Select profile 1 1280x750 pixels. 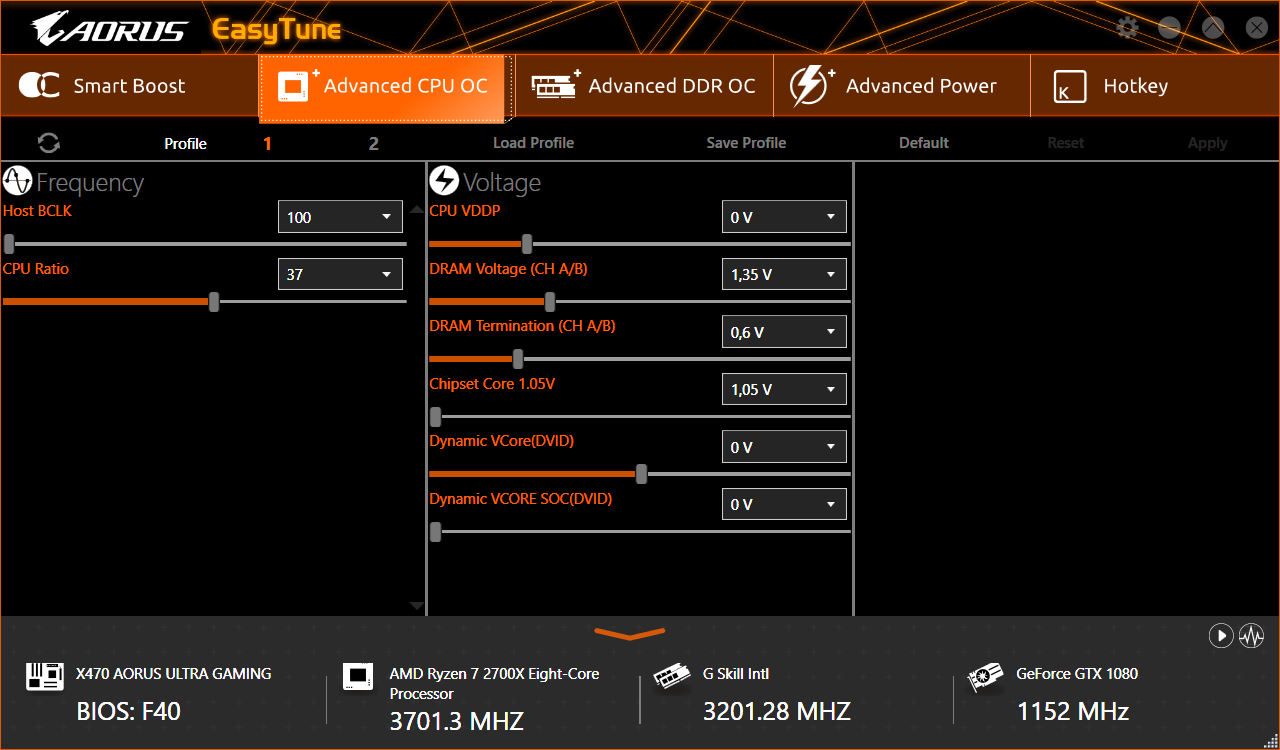click(268, 143)
